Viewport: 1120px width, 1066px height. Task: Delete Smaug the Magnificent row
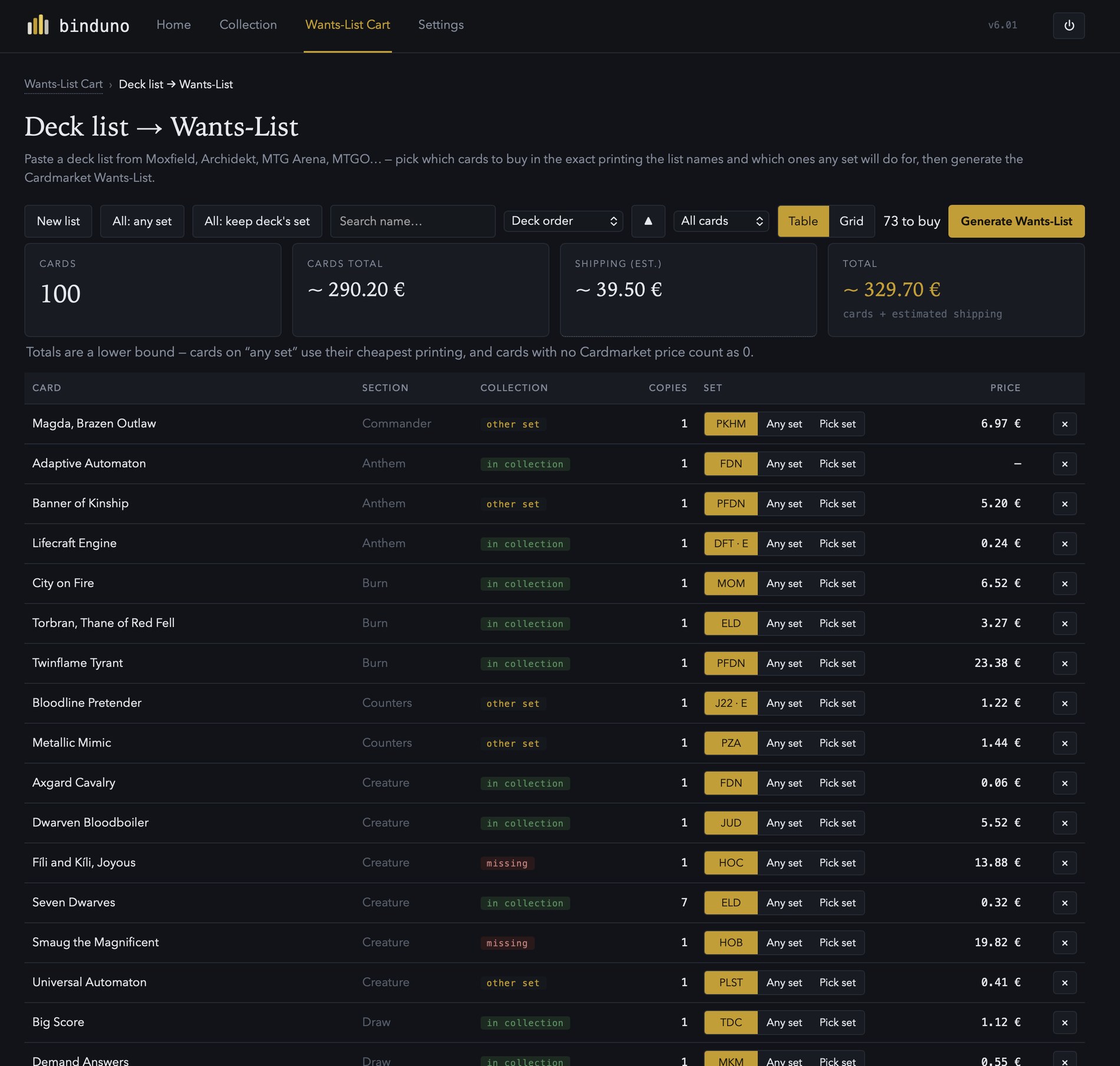[1065, 943]
